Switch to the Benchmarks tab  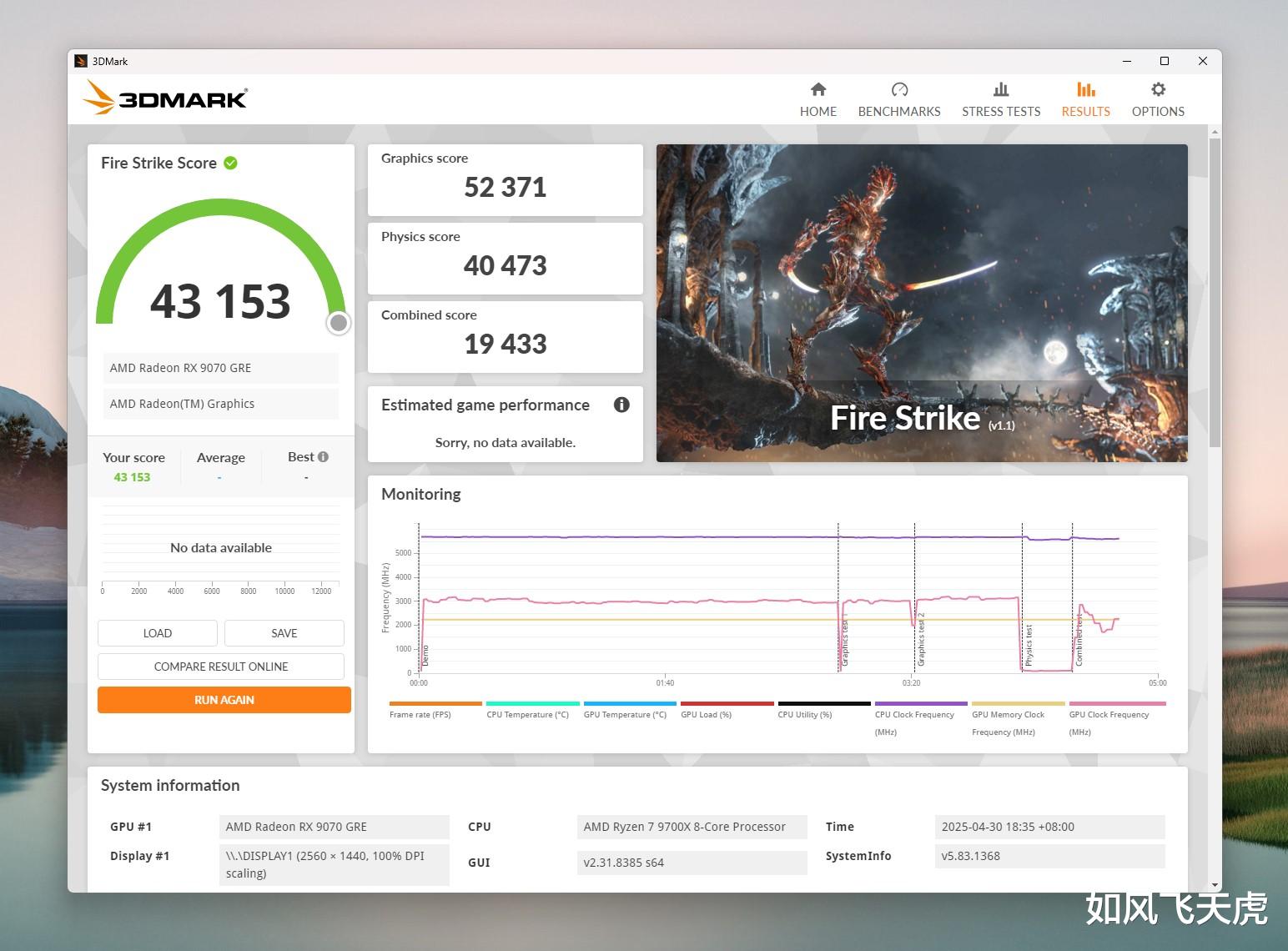pyautogui.click(x=898, y=100)
